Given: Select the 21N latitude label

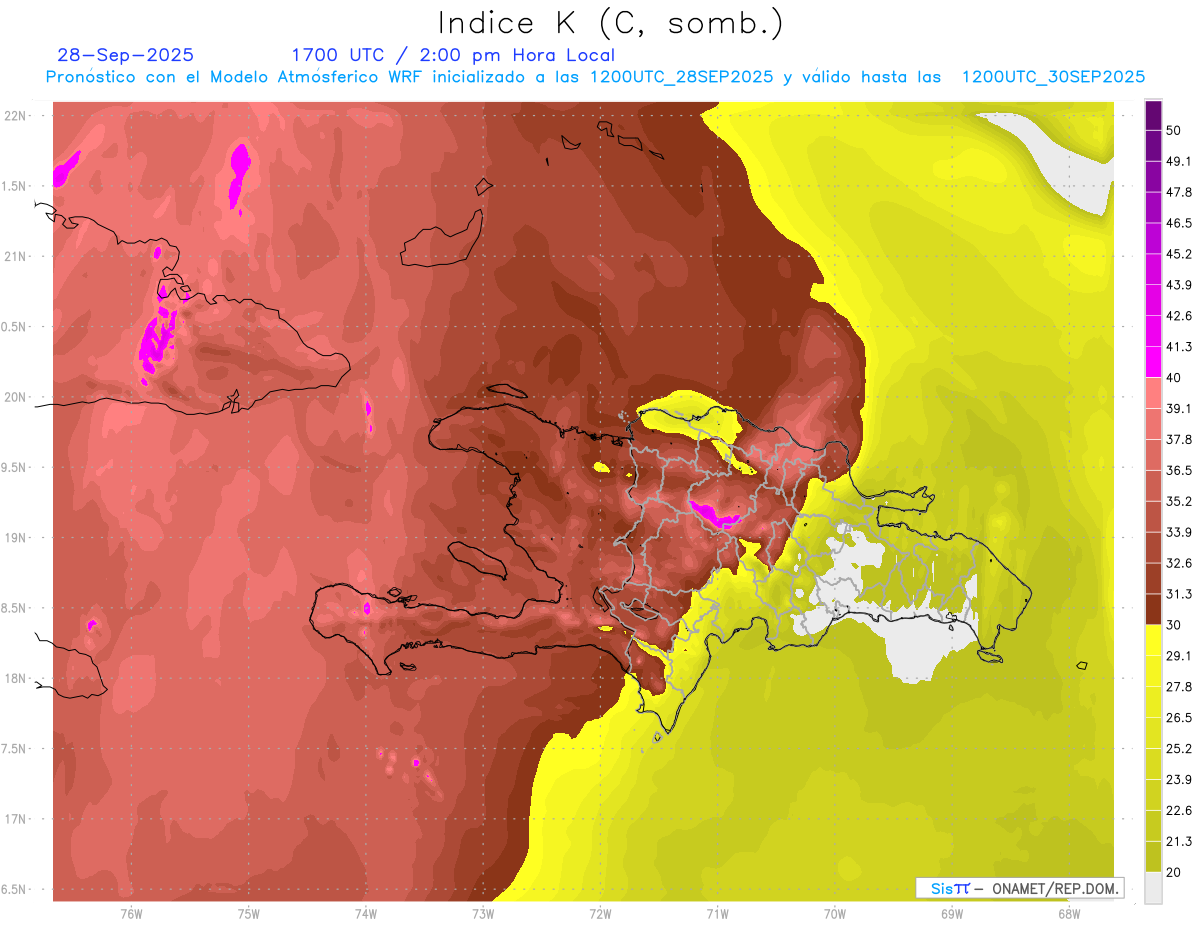Looking at the screenshot, I should point(17,256).
